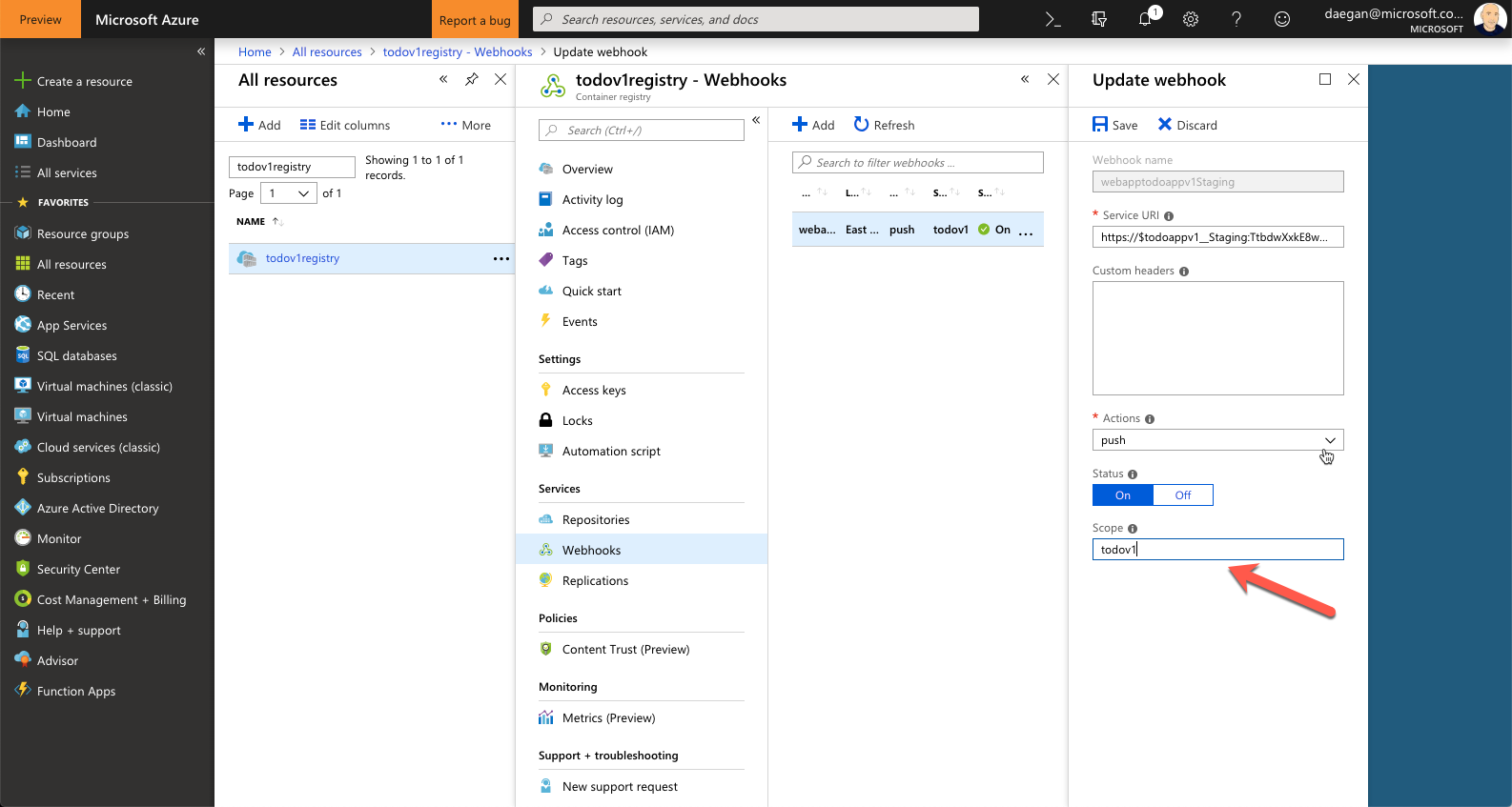Open todov1registry row ellipsis menu
The image size is (1512, 807).
coord(501,259)
